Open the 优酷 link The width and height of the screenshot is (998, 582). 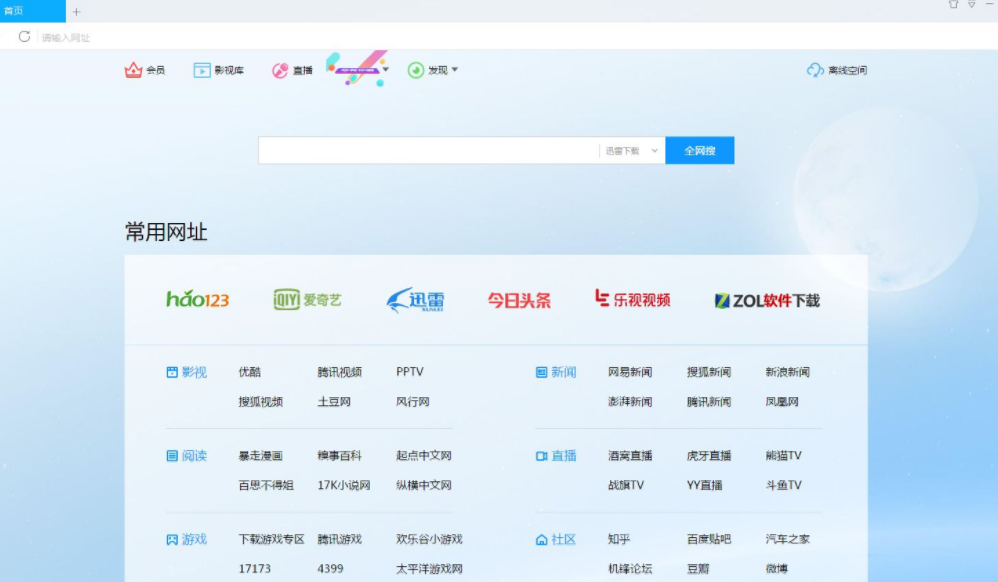tap(250, 372)
